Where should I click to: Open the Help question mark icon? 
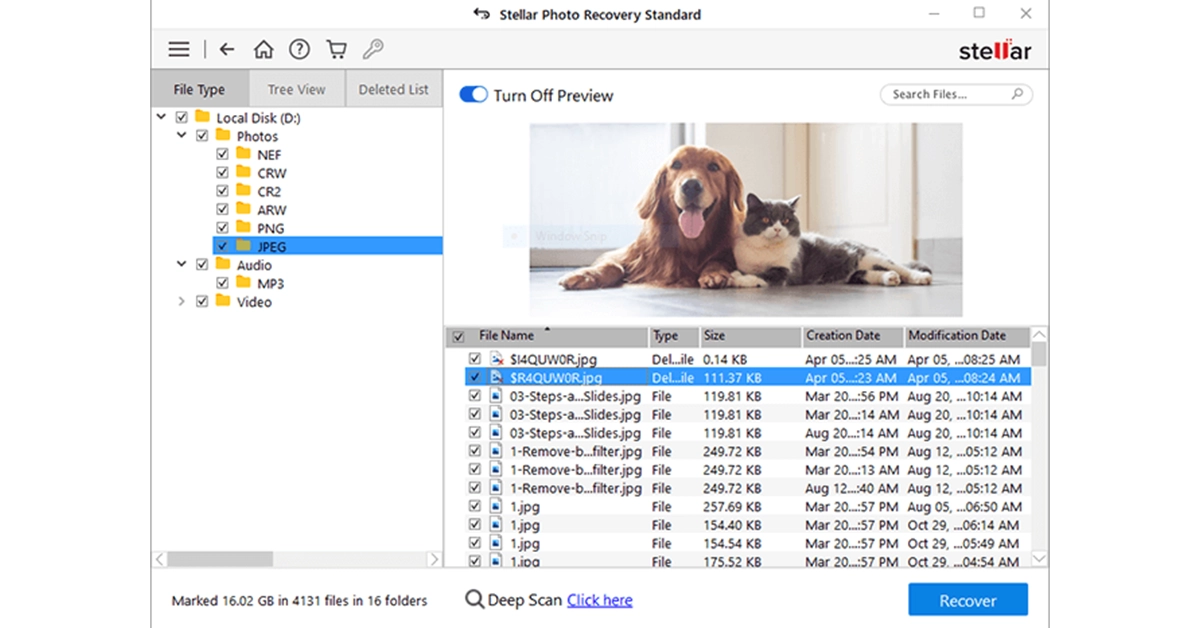pyautogui.click(x=299, y=49)
